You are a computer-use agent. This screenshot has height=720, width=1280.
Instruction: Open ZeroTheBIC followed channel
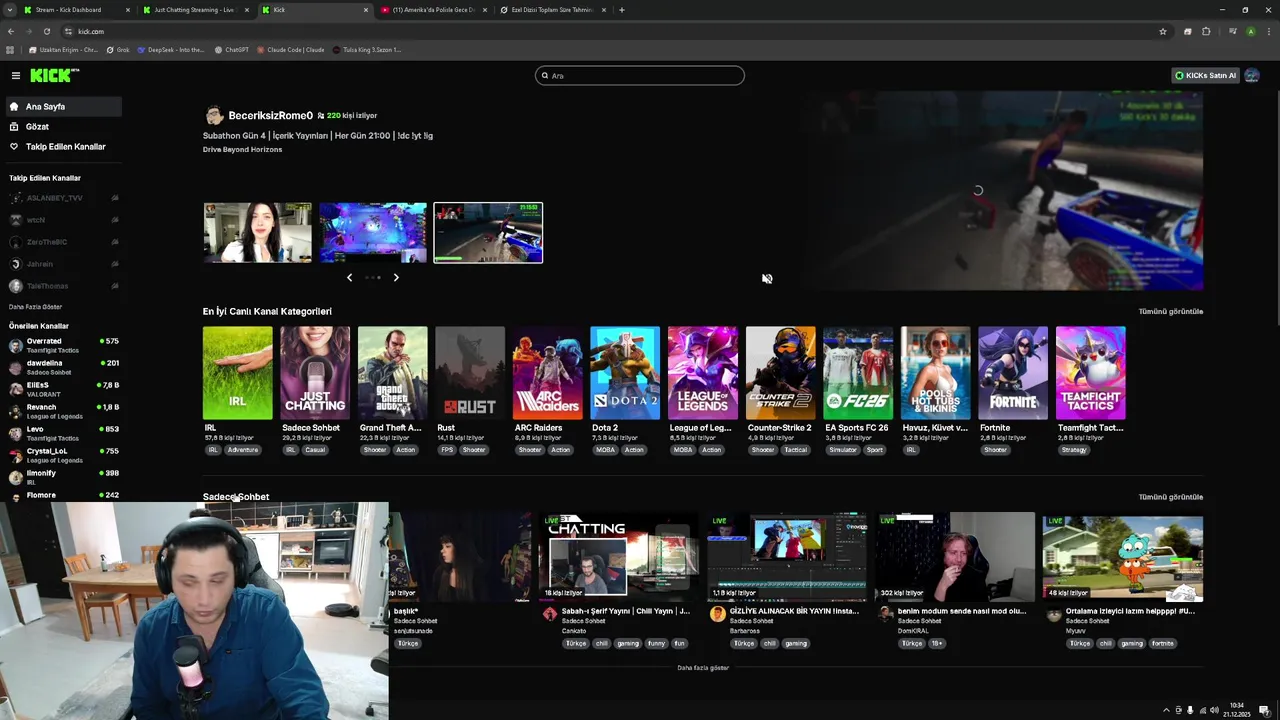click(62, 242)
